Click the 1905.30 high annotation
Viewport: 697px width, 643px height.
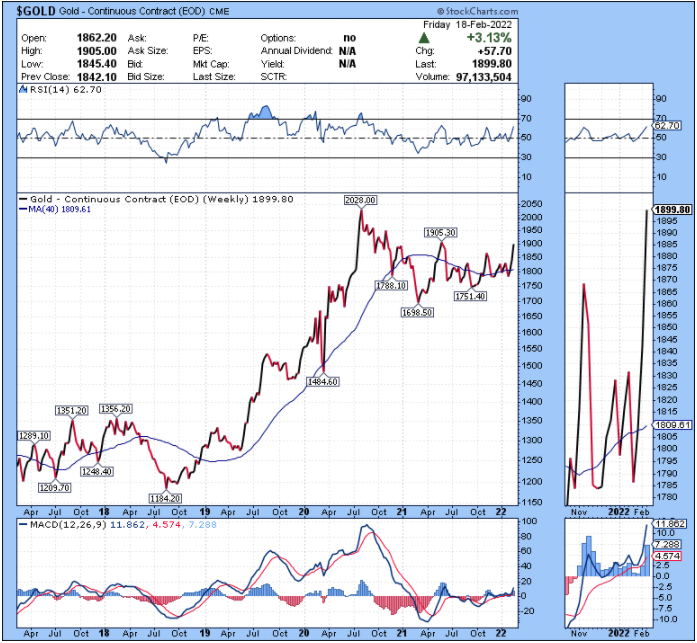pos(439,232)
